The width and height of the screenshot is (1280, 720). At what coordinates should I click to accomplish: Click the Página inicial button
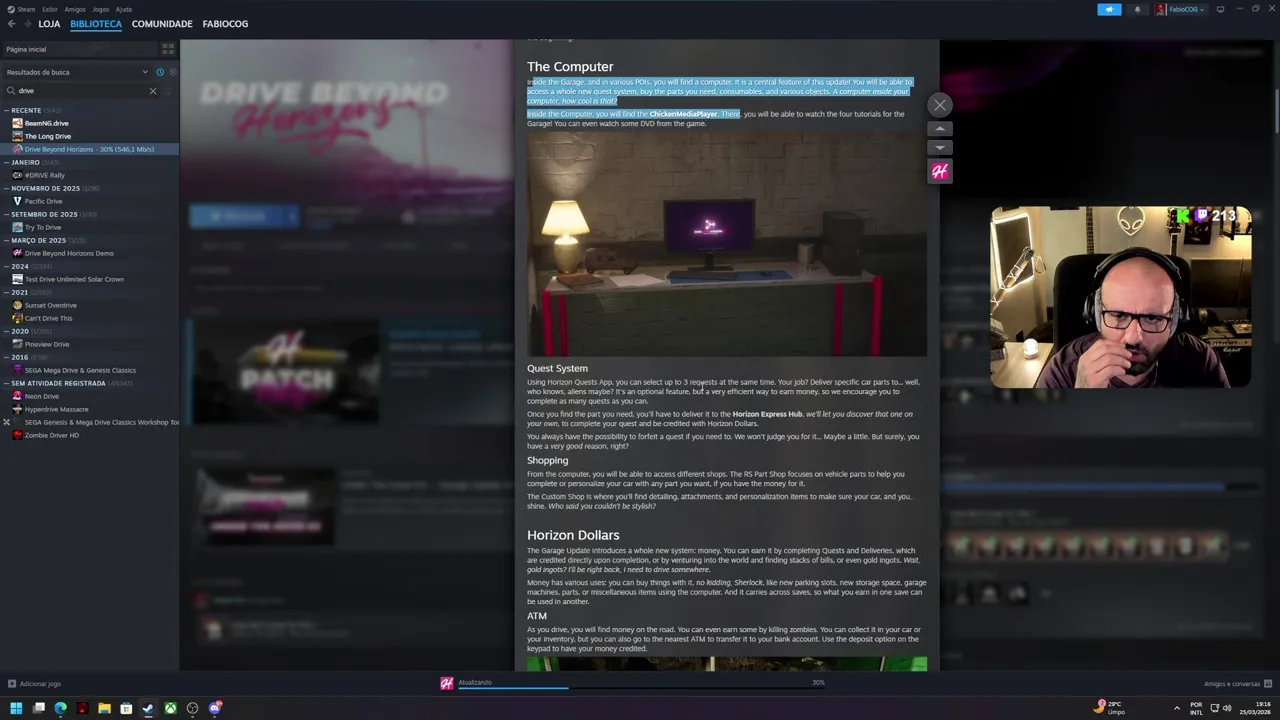tap(80, 49)
